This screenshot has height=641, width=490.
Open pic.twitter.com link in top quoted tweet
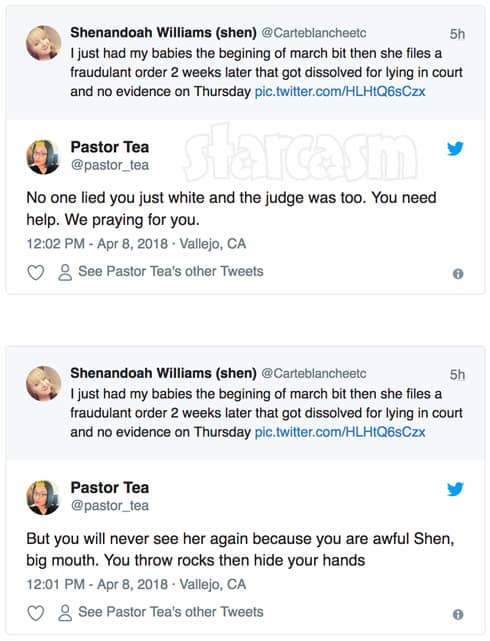click(340, 91)
